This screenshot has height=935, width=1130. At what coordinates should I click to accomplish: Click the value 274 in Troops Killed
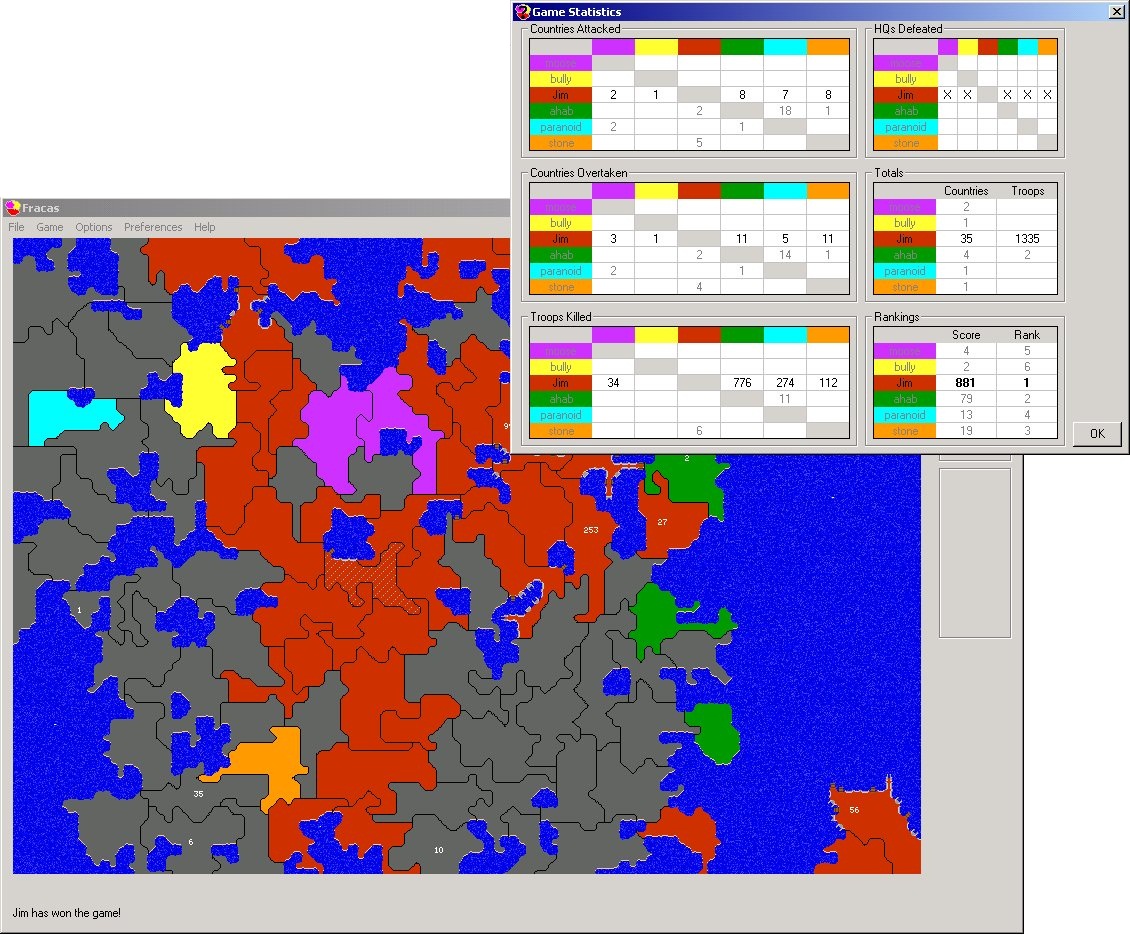785,383
